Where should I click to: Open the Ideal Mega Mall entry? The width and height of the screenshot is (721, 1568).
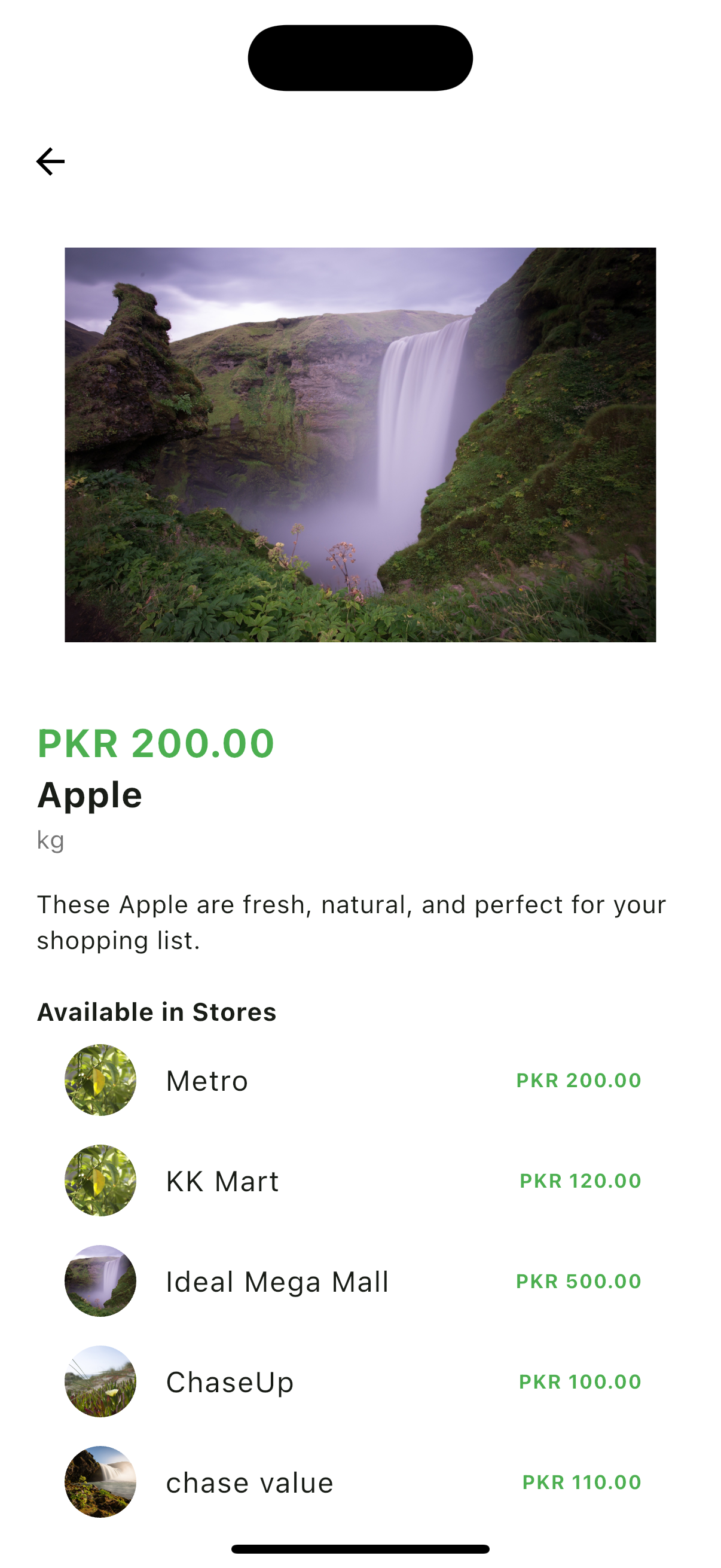(277, 1282)
